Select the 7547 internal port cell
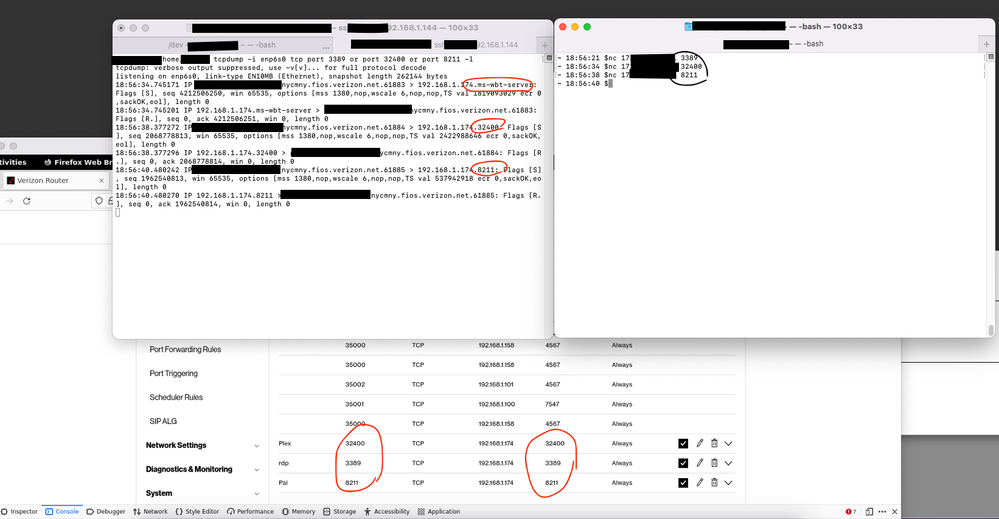 pos(552,404)
